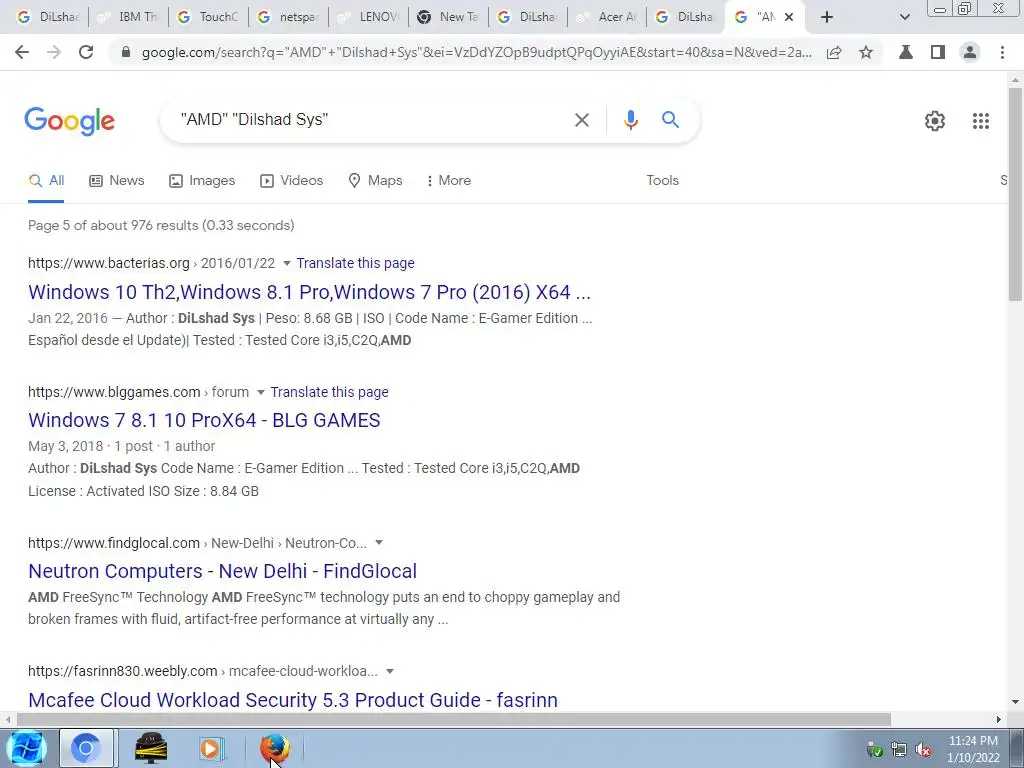Screen dimensions: 1024x768
Task: Share this page using the share icon
Action: point(834,52)
